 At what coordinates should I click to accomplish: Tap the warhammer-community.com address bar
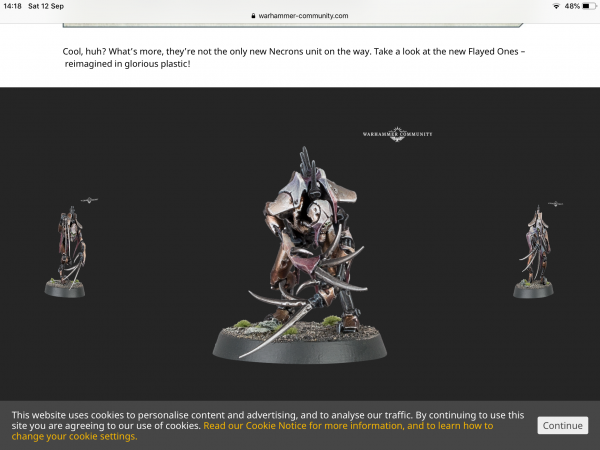[x=300, y=16]
